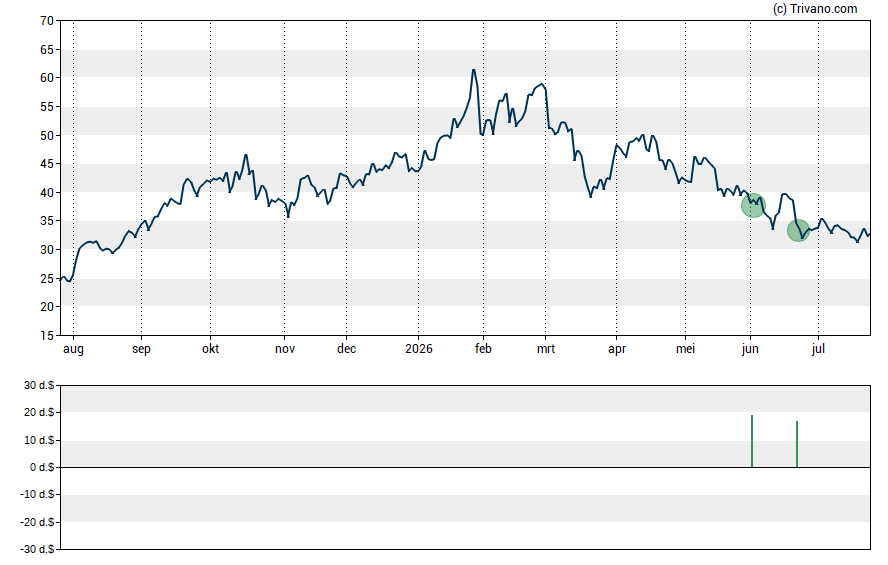Click the 55 price axis label
Image resolution: width=888 pixels, height=565 pixels.
pyautogui.click(x=47, y=107)
